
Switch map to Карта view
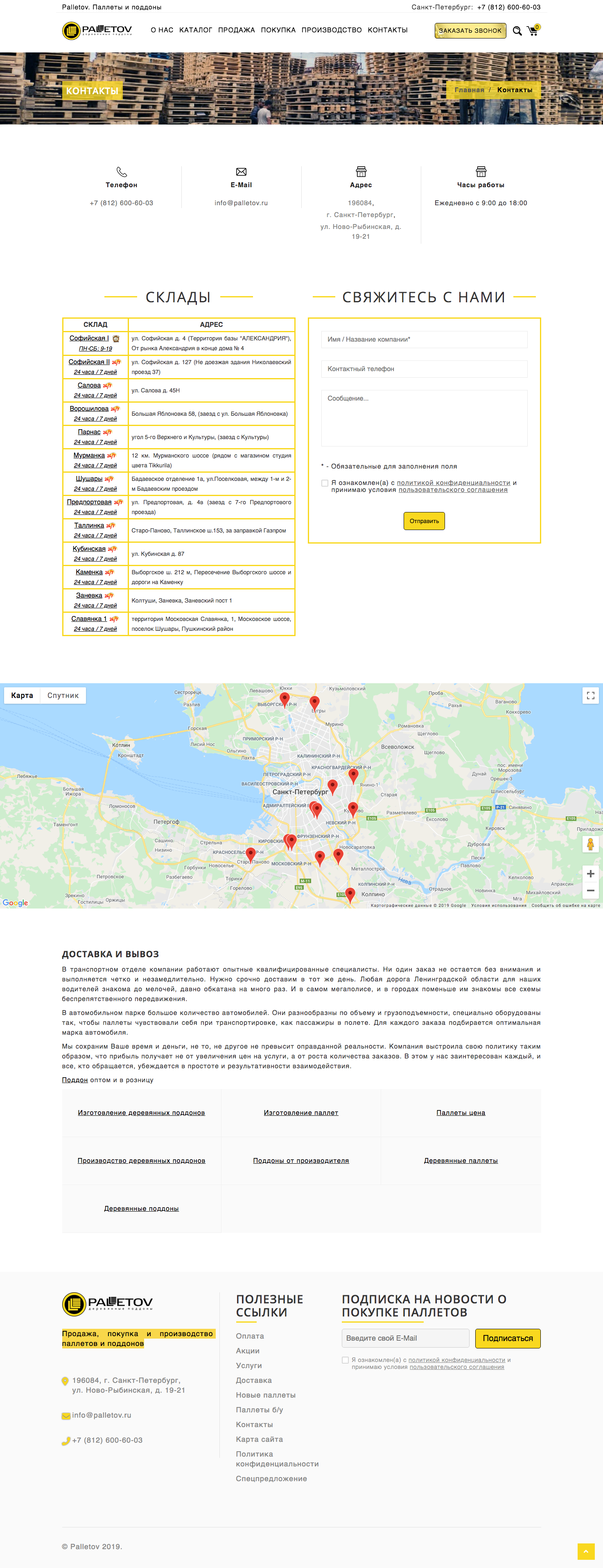[22, 695]
